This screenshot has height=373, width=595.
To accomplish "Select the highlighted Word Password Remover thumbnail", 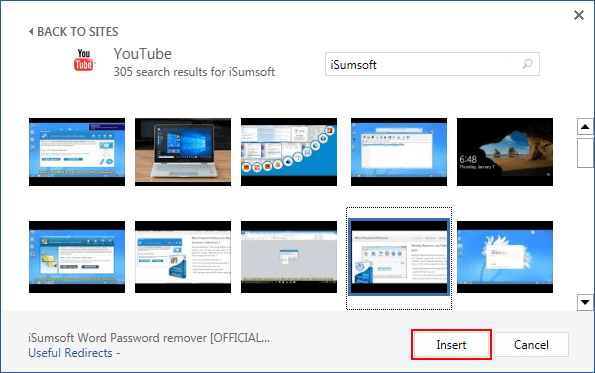I will point(399,257).
